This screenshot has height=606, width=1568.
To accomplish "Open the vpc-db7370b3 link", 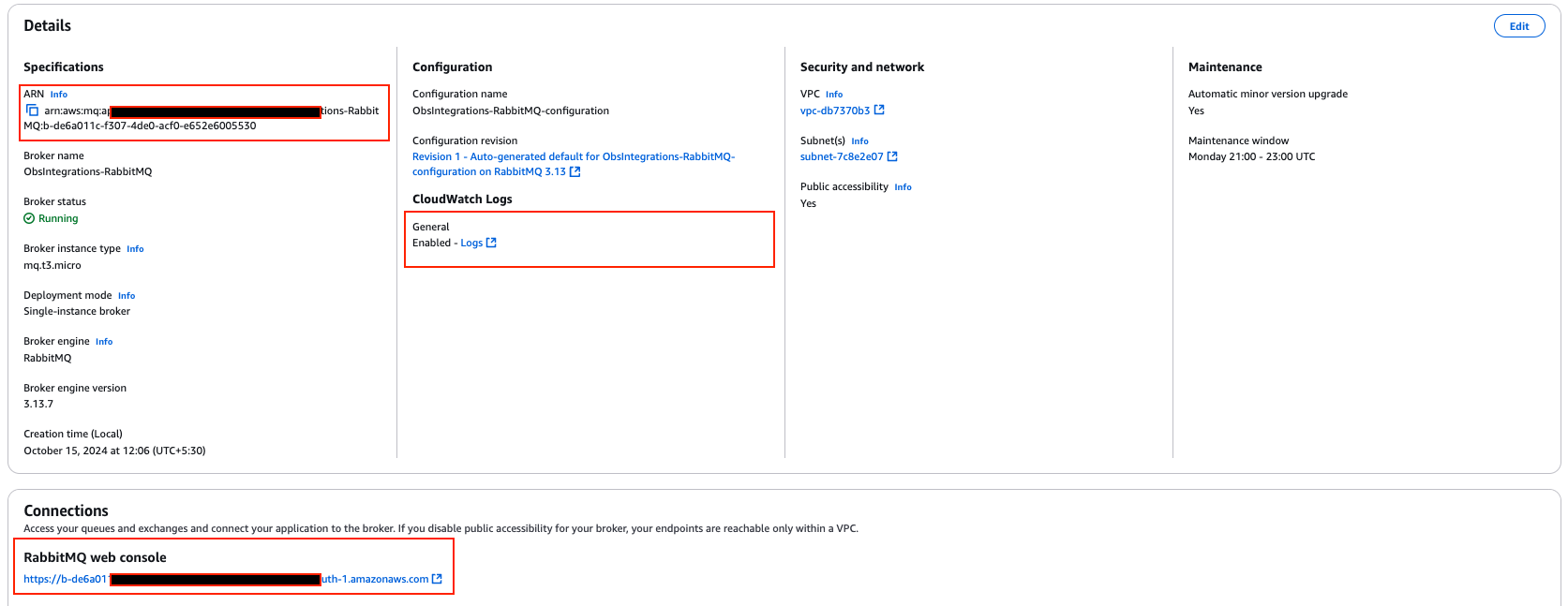I will (834, 111).
